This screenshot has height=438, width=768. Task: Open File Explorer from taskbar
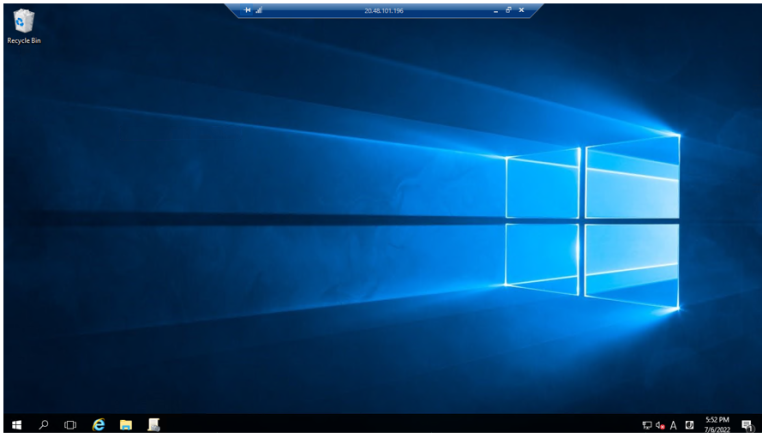pyautogui.click(x=126, y=425)
